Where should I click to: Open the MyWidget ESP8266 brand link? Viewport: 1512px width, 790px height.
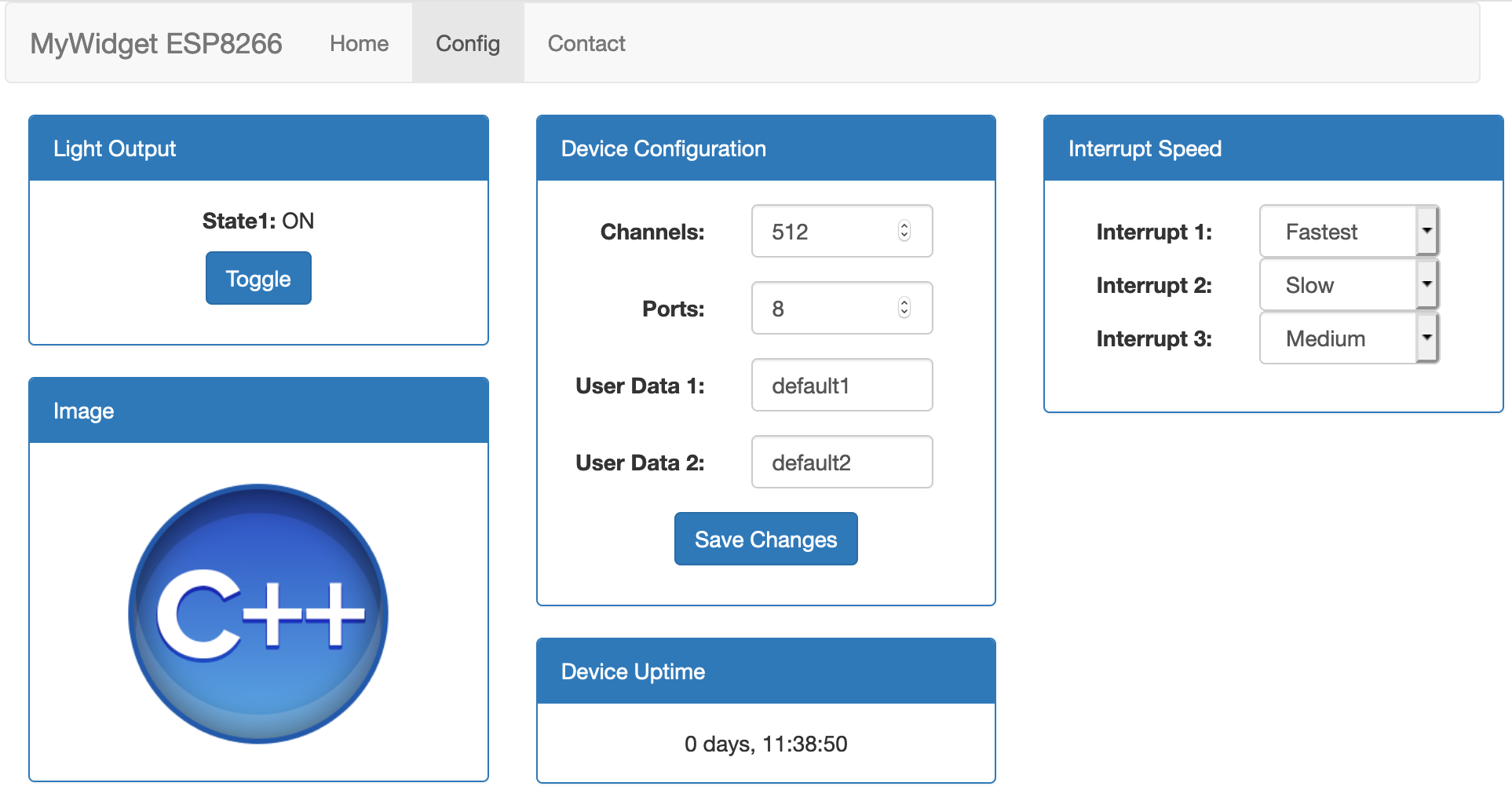pyautogui.click(x=156, y=43)
